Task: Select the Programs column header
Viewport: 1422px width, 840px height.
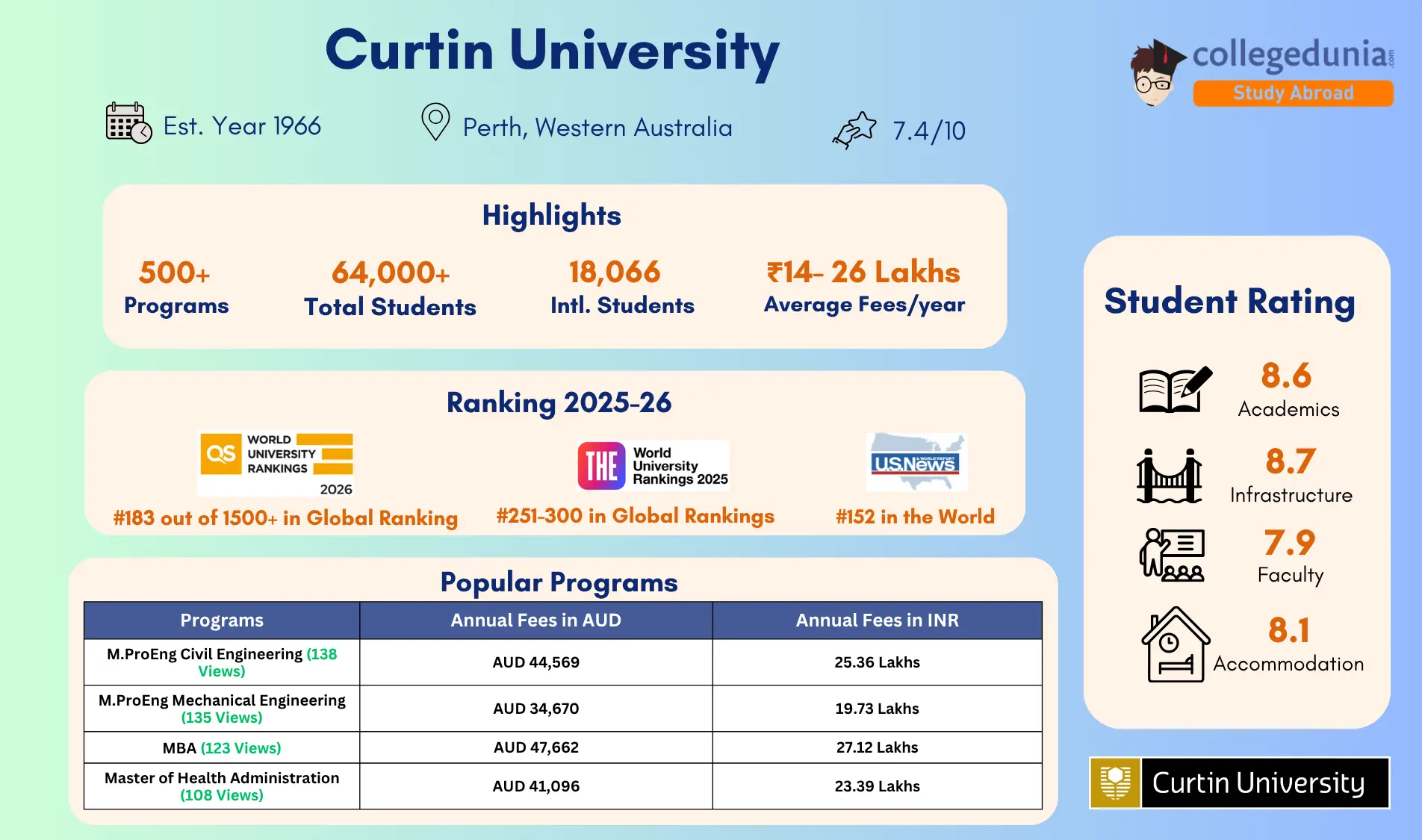Action: tap(221, 620)
